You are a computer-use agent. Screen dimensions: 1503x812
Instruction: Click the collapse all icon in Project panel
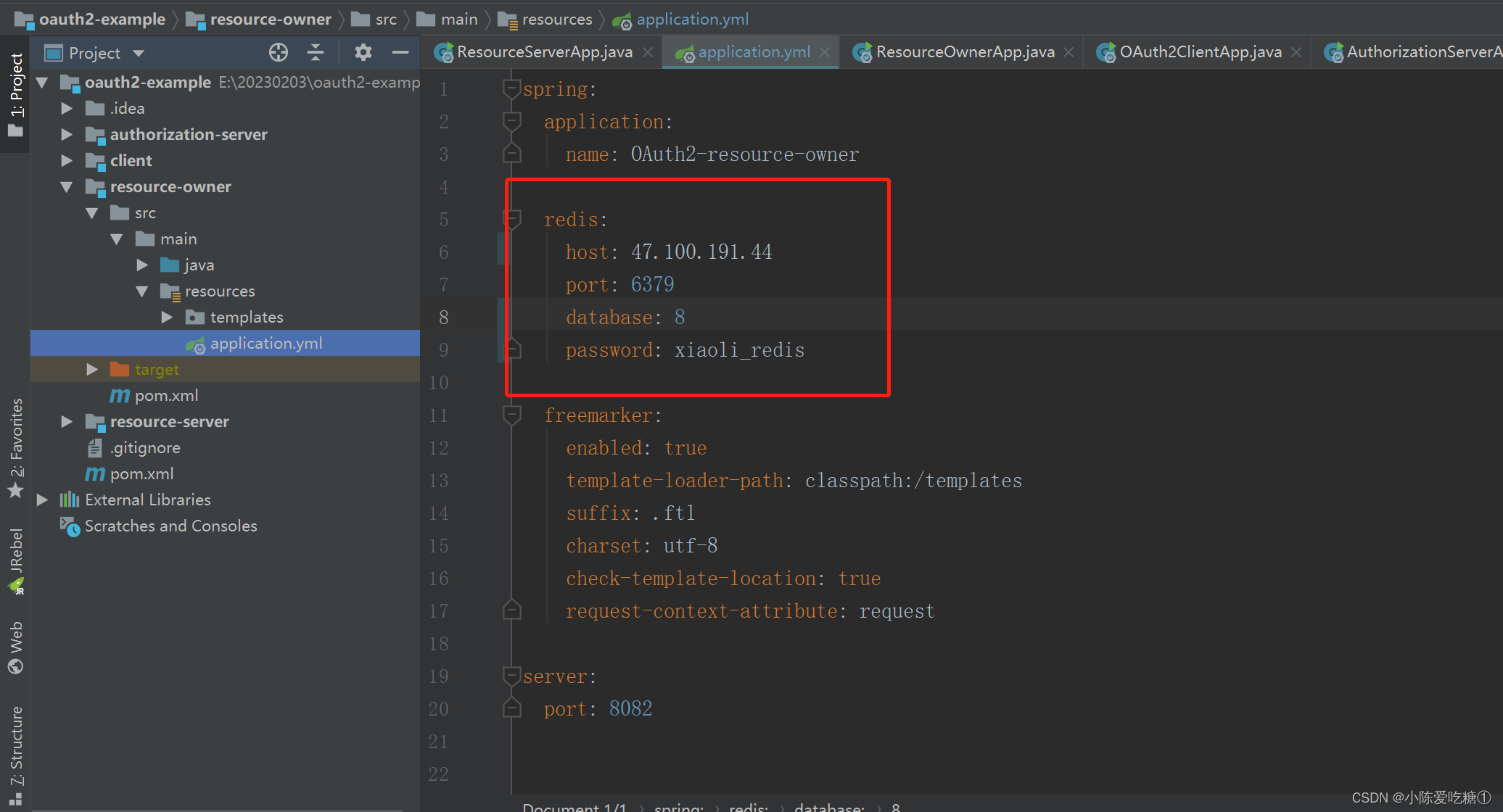(x=316, y=52)
